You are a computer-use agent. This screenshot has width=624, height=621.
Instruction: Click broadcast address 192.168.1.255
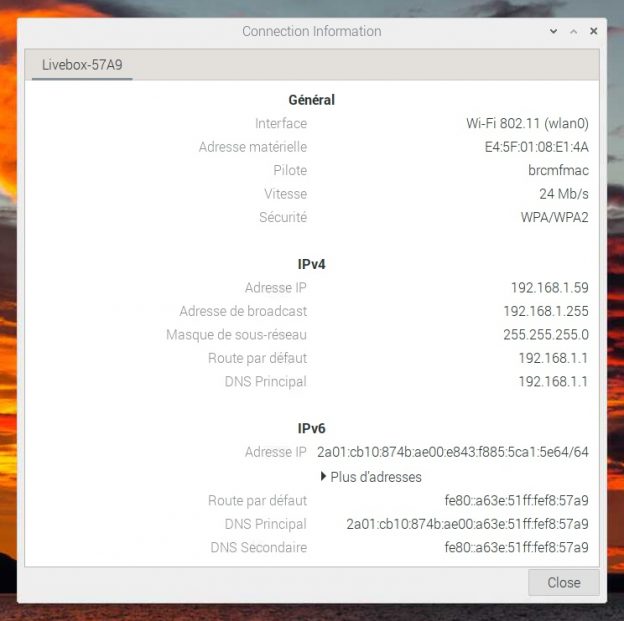coord(545,311)
